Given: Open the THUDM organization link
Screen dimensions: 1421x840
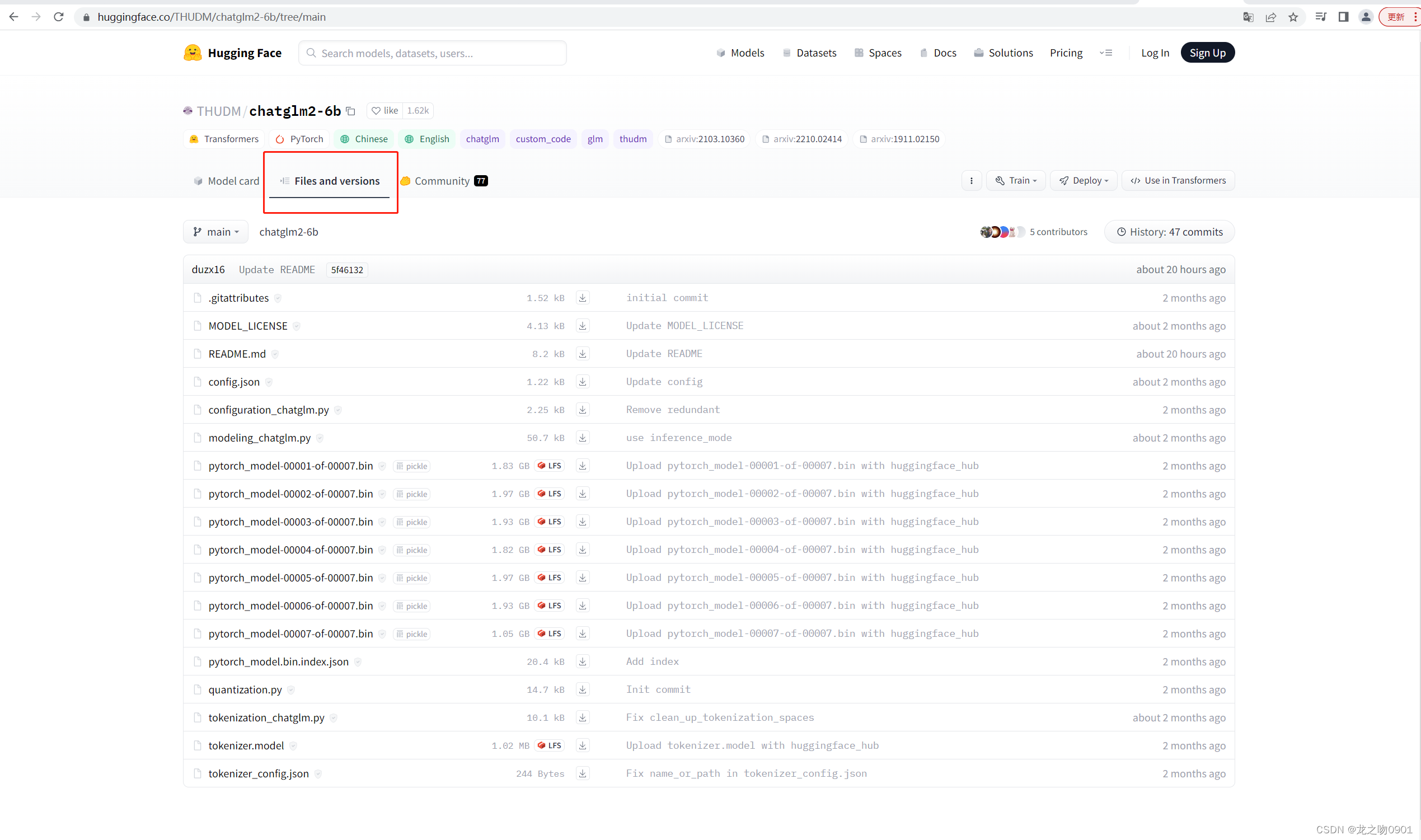Looking at the screenshot, I should pyautogui.click(x=218, y=111).
